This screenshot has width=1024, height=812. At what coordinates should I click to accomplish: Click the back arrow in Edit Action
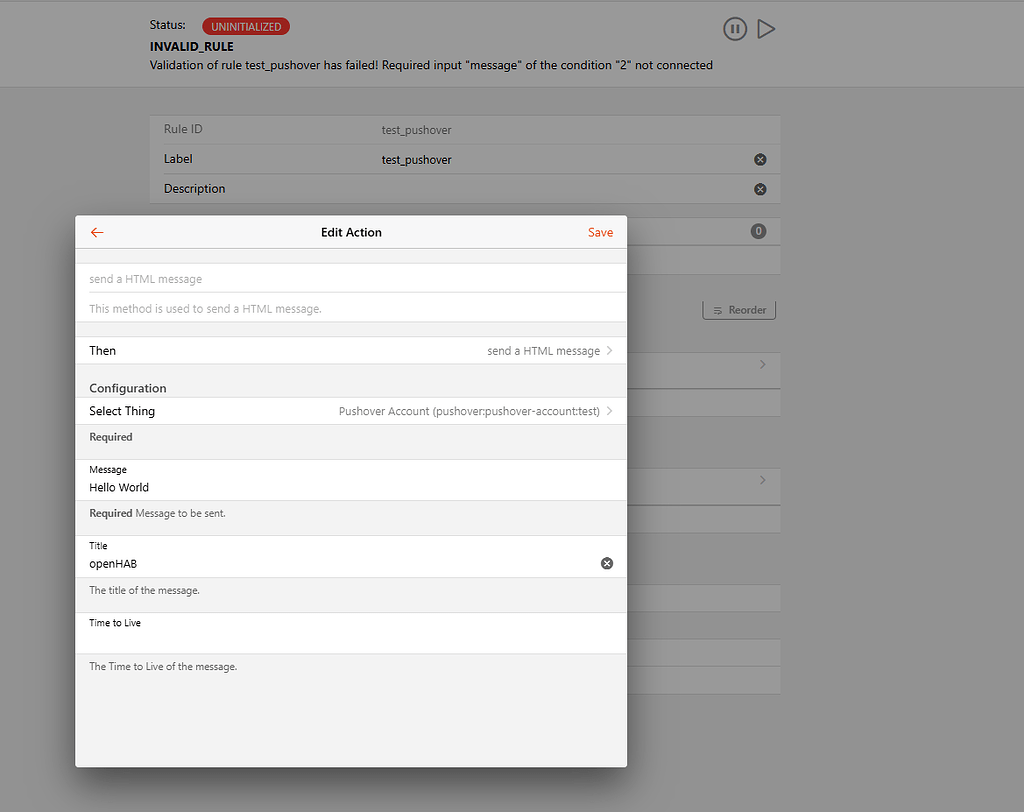[x=97, y=232]
